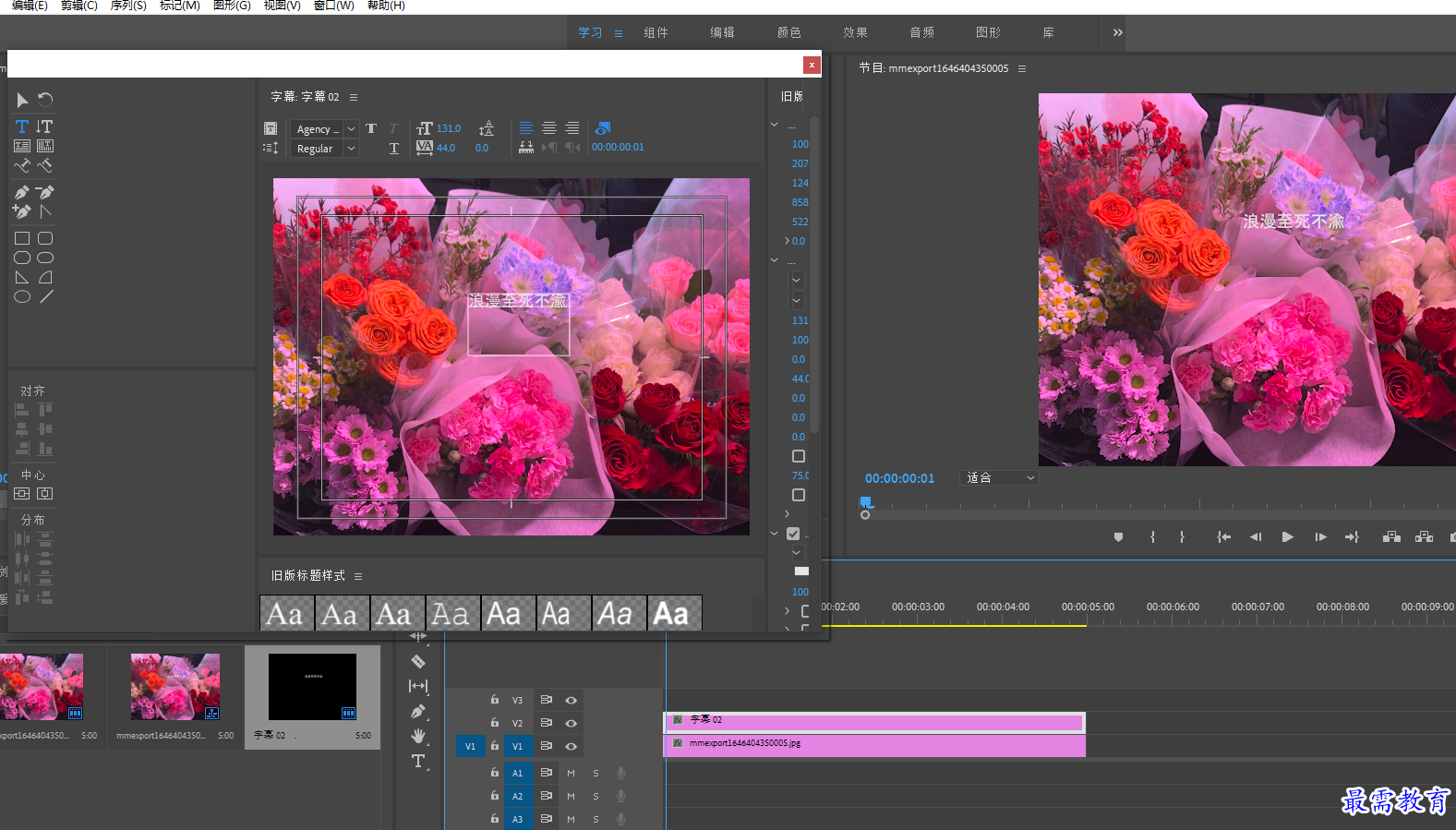Select the Rounded Corner Rectangle tool
This screenshot has height=830, width=1456.
pos(45,238)
